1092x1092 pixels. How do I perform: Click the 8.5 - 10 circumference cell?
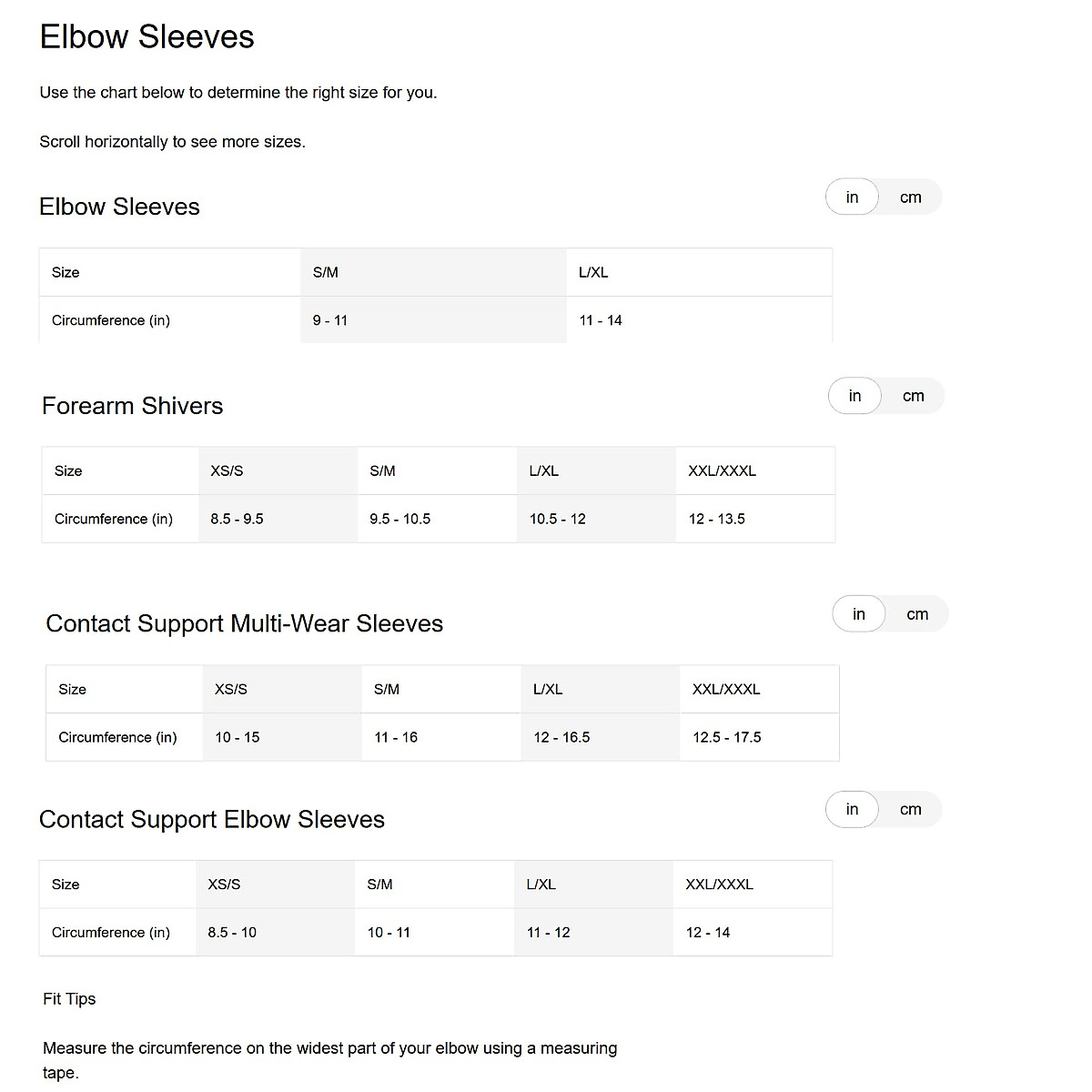[232, 932]
